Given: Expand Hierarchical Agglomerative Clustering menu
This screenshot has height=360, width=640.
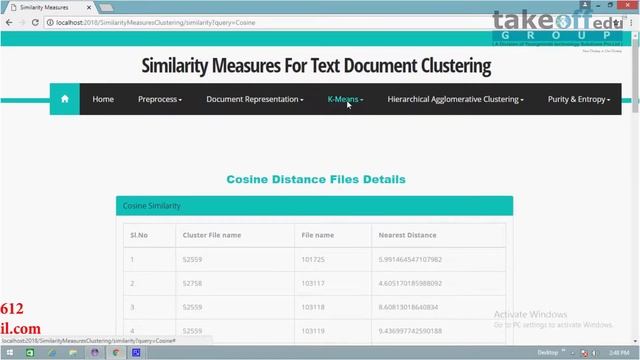Looking at the screenshot, I should [x=455, y=99].
